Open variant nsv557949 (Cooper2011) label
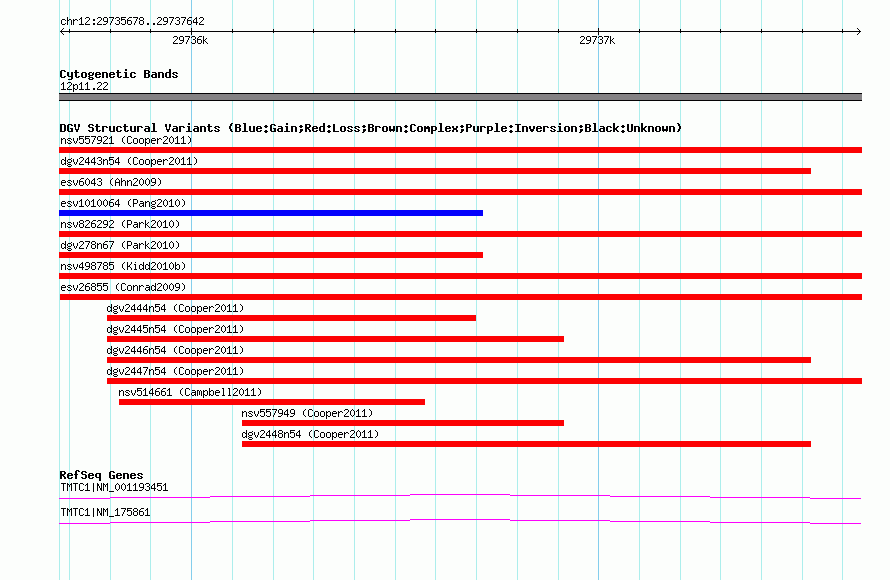The height and width of the screenshot is (580, 890). click(307, 413)
